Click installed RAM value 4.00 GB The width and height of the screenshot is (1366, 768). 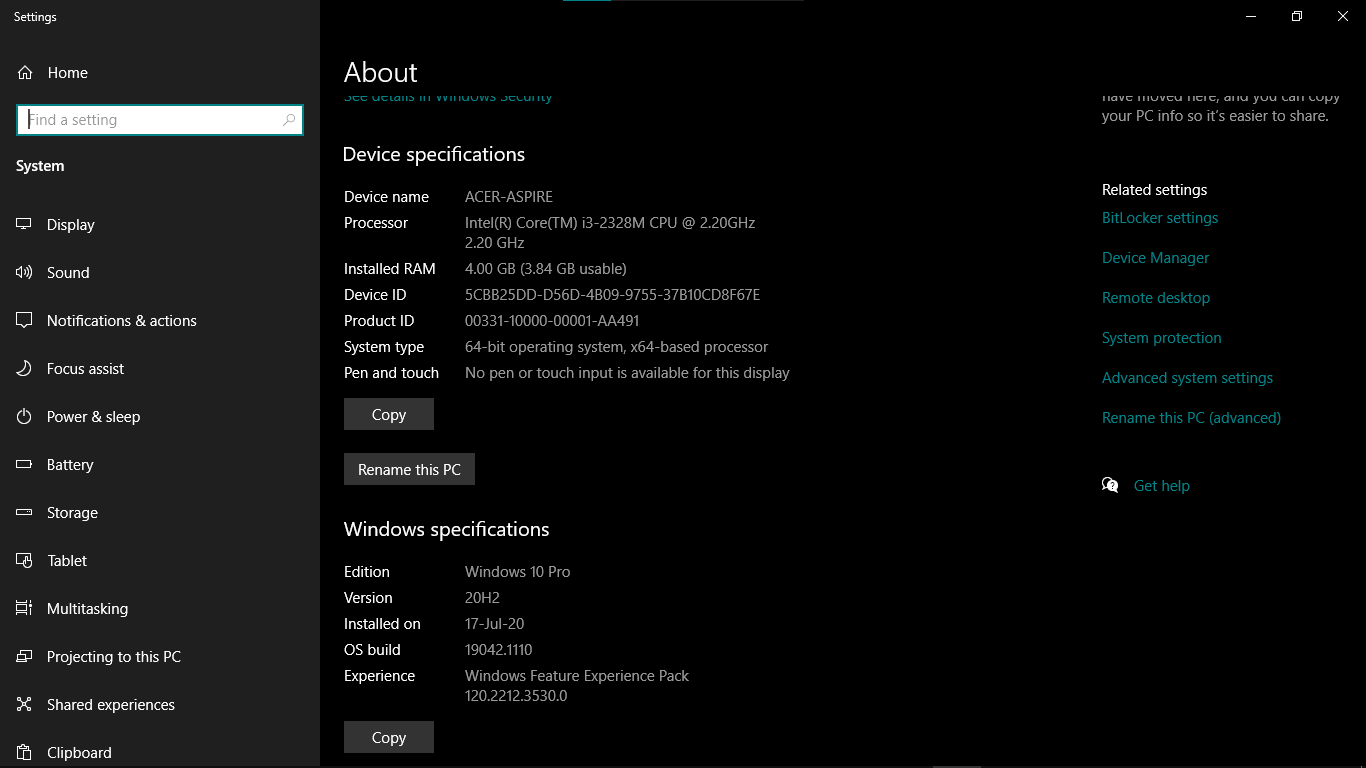tap(546, 269)
